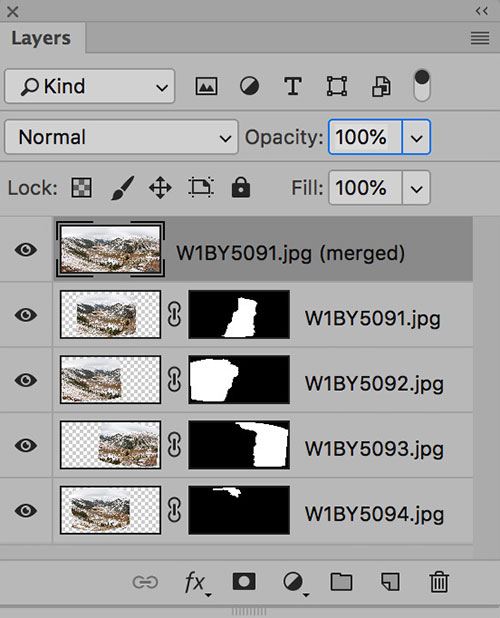
Task: Select W1BY5091.jpg layer image thumbnail
Action: coord(110,315)
